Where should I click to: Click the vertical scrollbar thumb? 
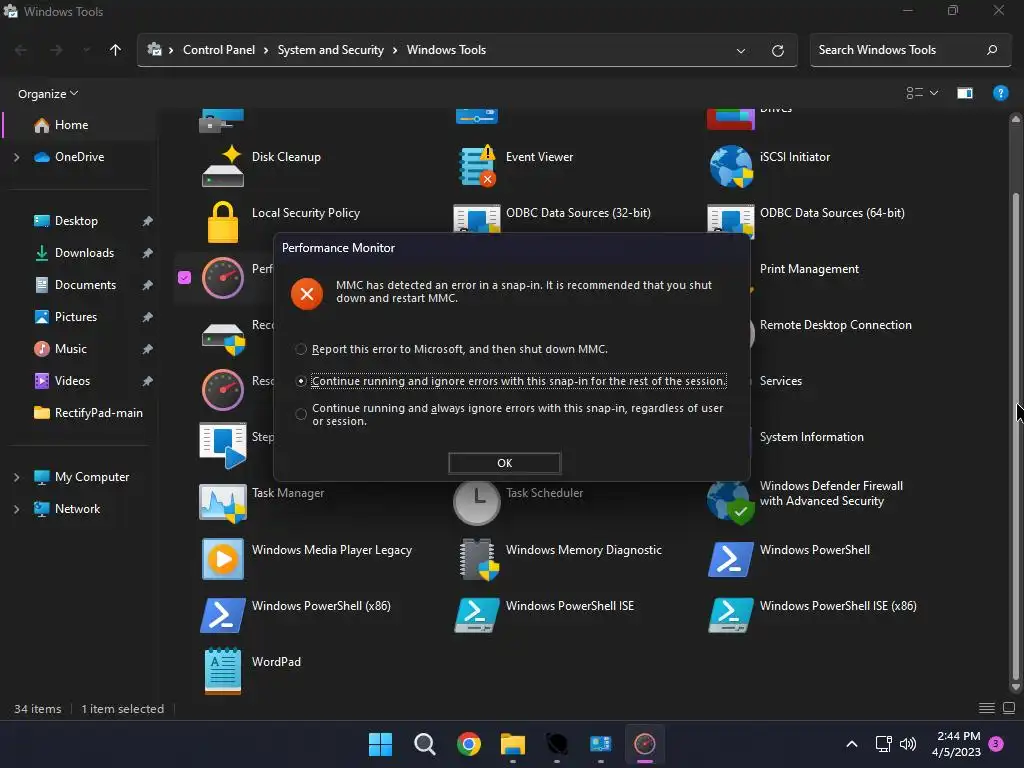point(1016,436)
